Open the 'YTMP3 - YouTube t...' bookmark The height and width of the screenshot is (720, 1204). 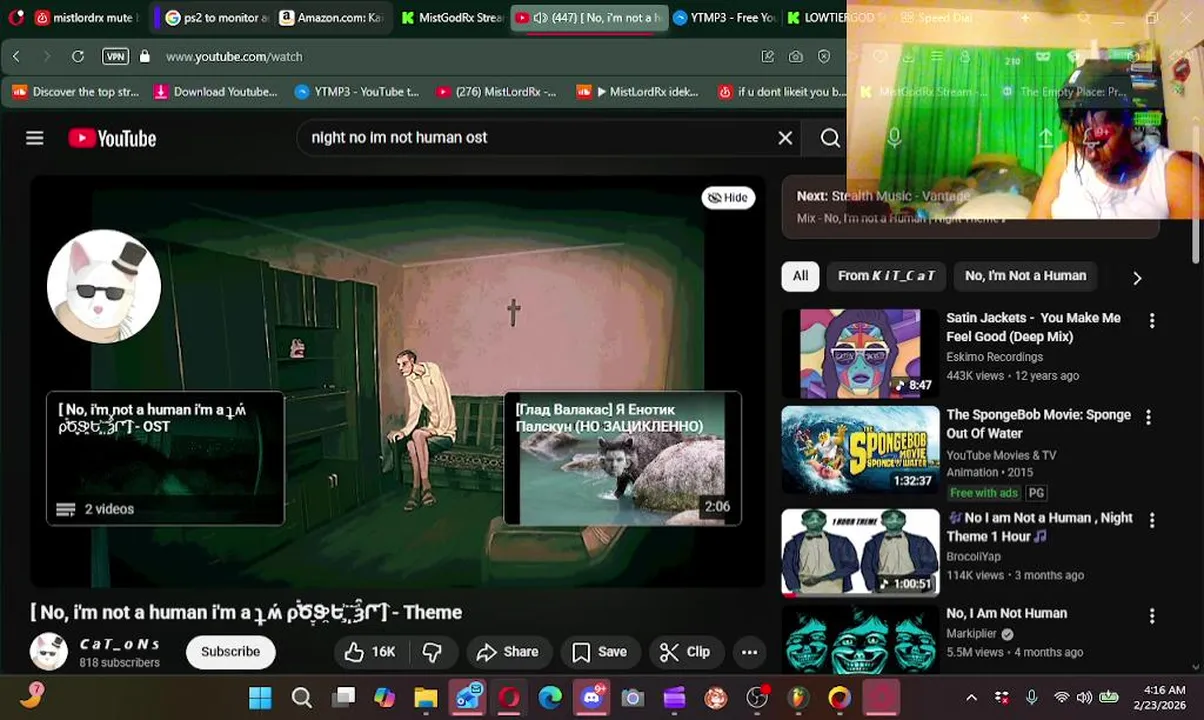pos(357,92)
